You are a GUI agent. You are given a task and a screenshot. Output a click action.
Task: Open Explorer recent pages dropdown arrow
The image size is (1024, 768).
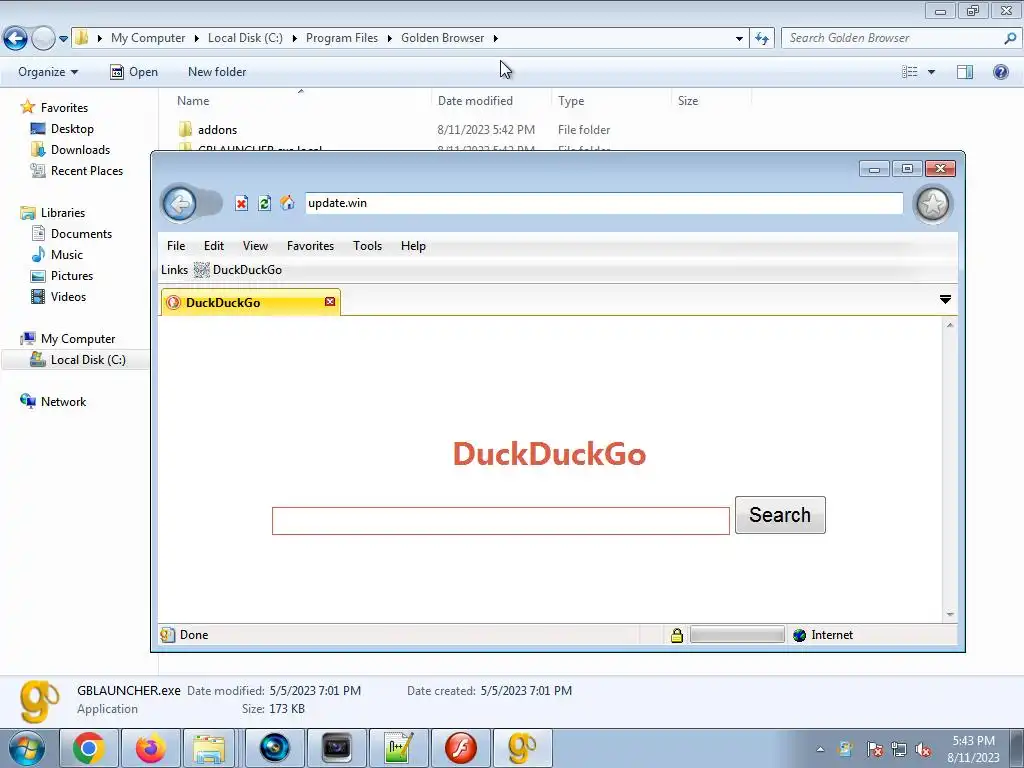[63, 39]
